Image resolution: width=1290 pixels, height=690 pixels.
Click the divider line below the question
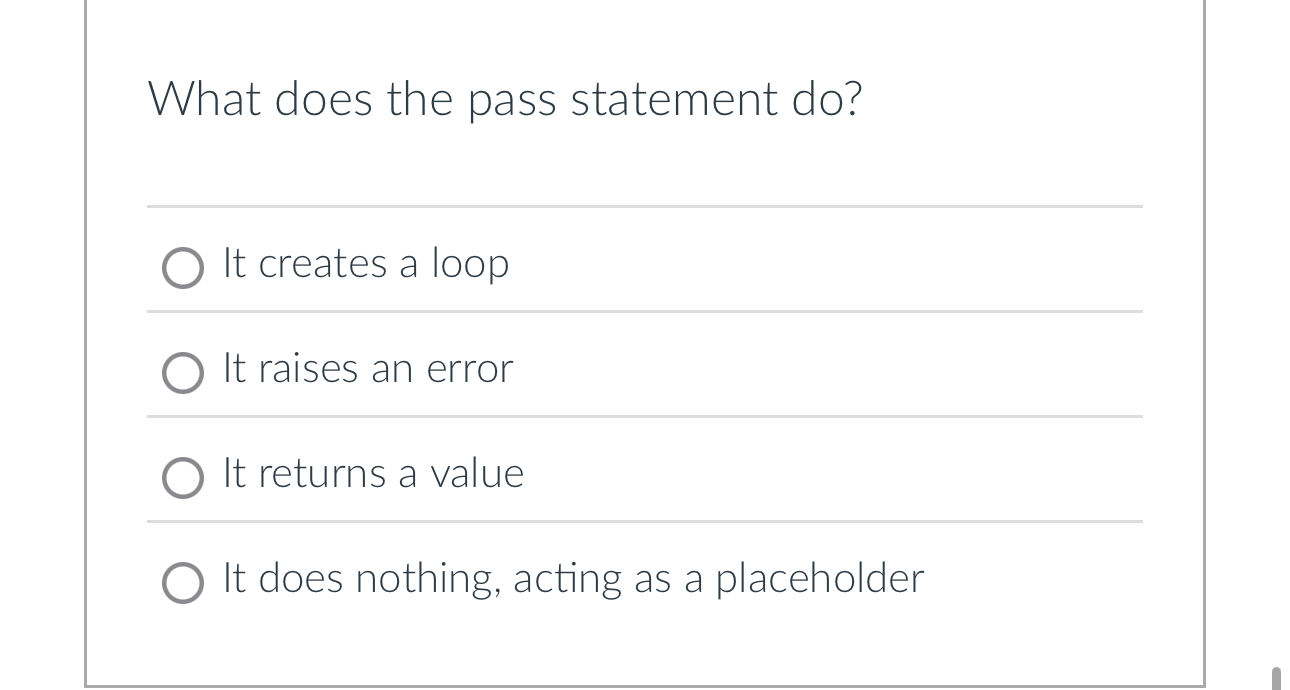(x=644, y=207)
